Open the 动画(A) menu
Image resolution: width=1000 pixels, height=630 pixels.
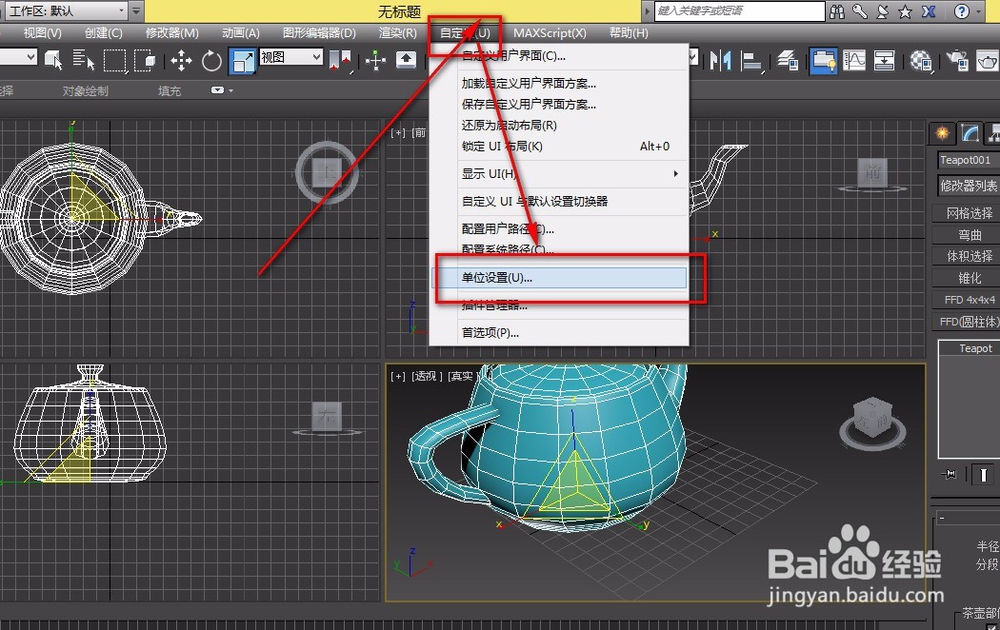click(240, 33)
